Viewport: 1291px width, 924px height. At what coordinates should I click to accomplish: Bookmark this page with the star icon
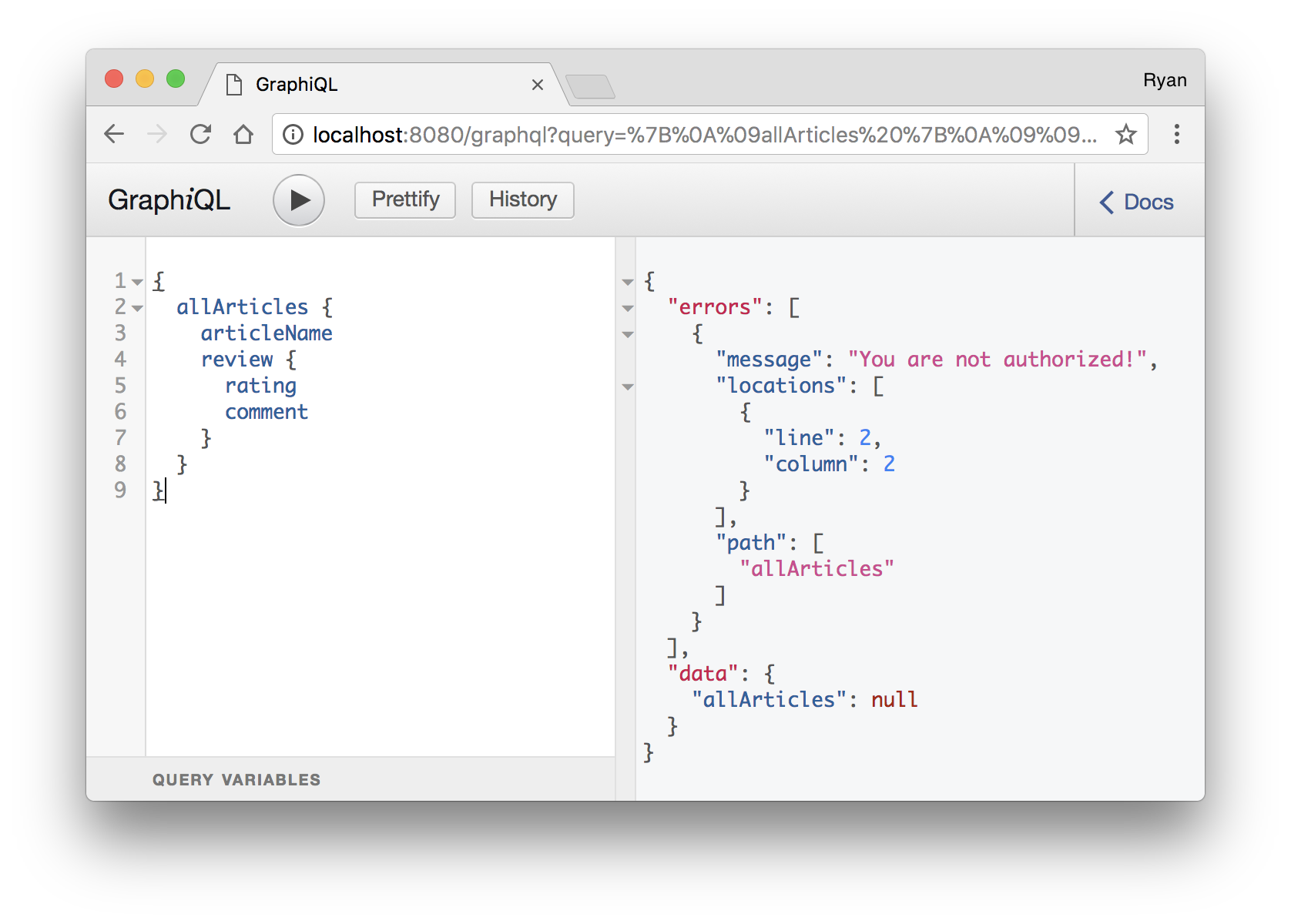[1126, 134]
